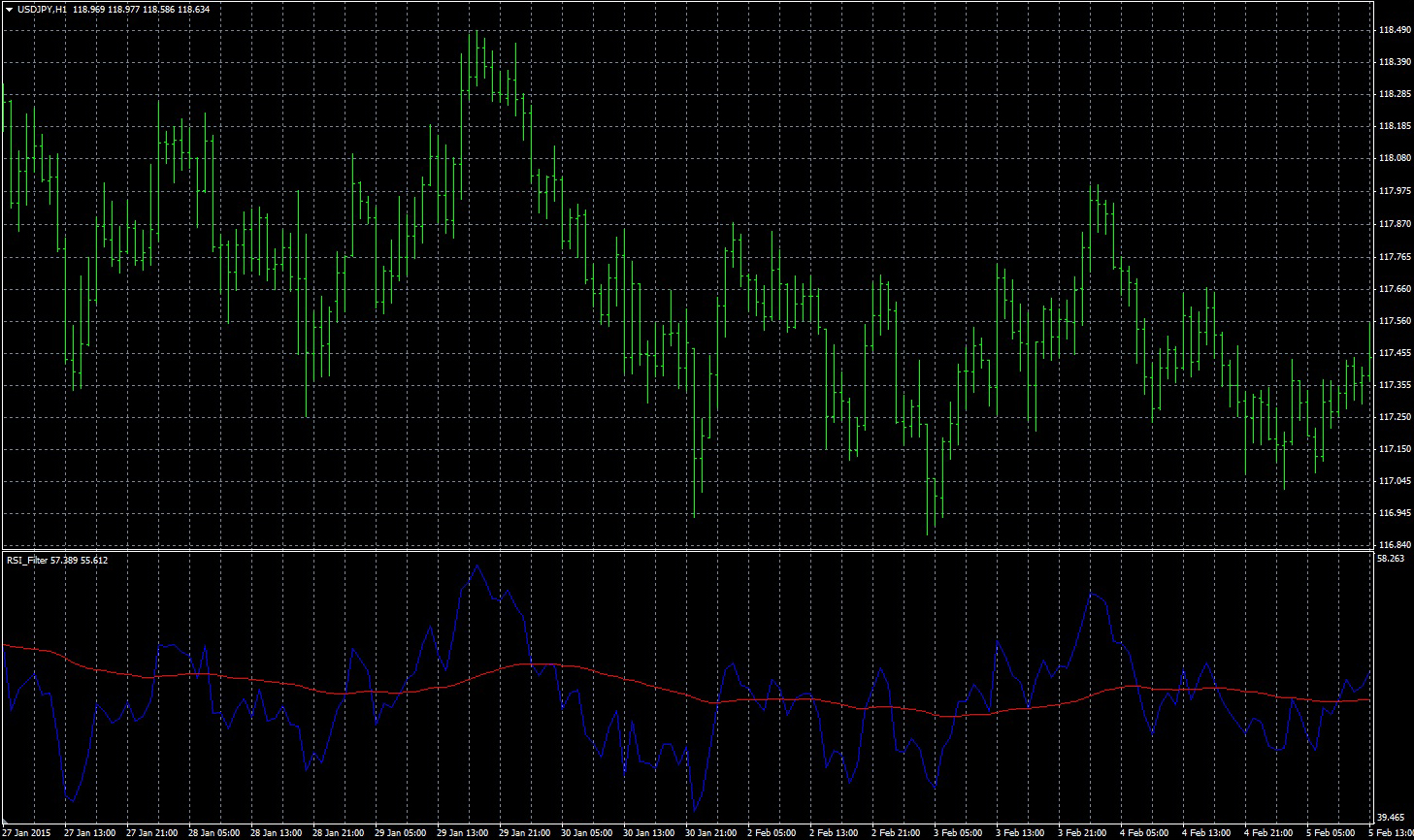The height and width of the screenshot is (840, 1414).
Task: Click the 5 Feb 05:00 time label
Action: [1331, 833]
